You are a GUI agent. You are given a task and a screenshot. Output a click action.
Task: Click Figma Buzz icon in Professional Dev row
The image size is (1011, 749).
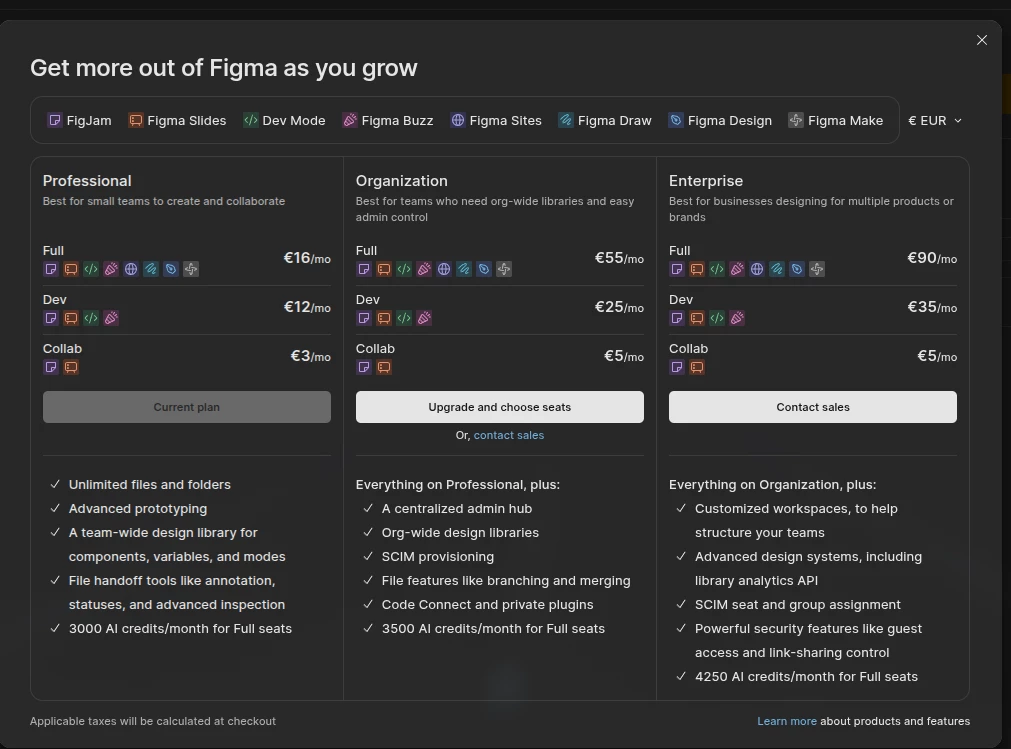click(111, 318)
